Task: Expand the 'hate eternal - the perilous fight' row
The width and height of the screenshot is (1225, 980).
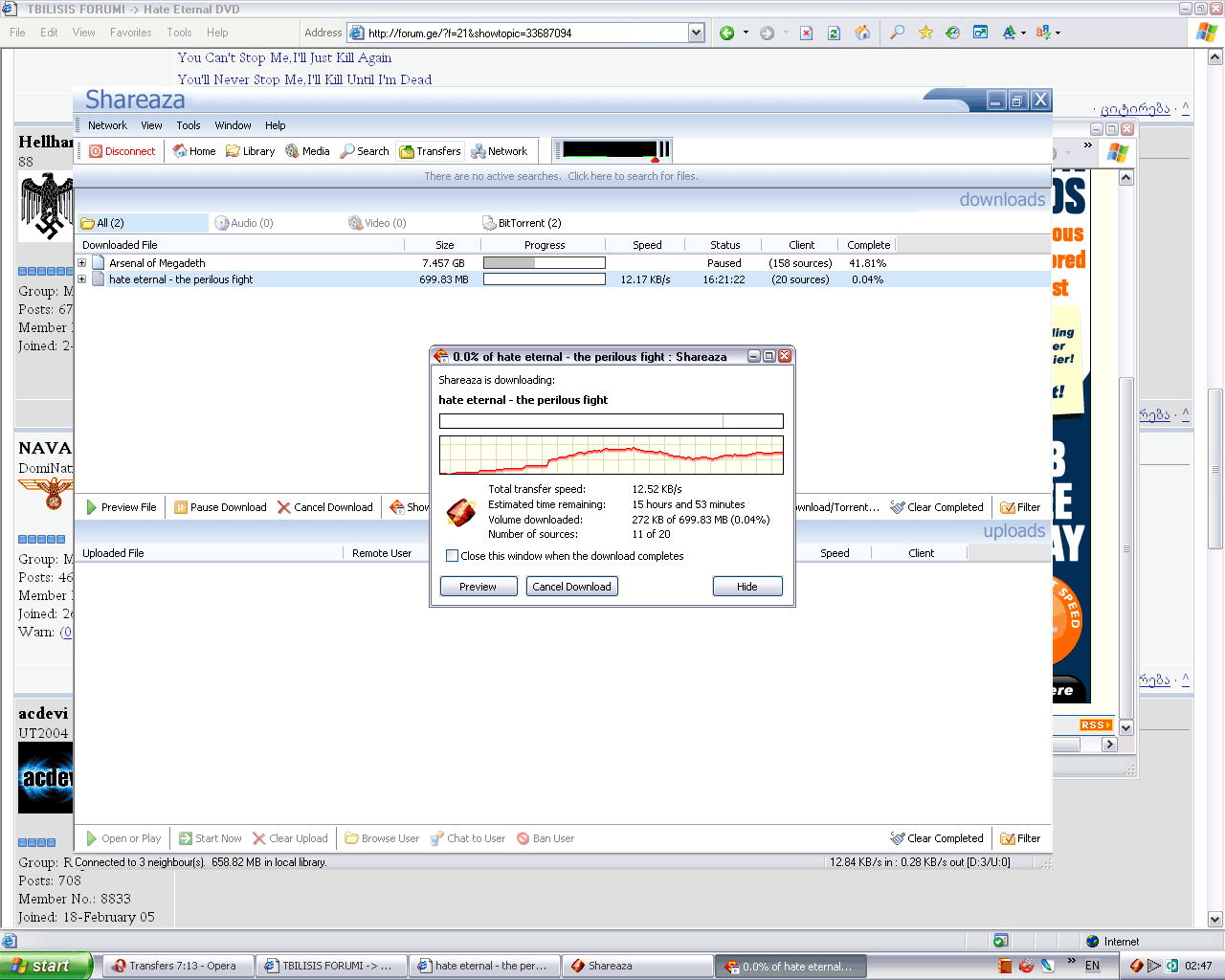Action: 81,279
